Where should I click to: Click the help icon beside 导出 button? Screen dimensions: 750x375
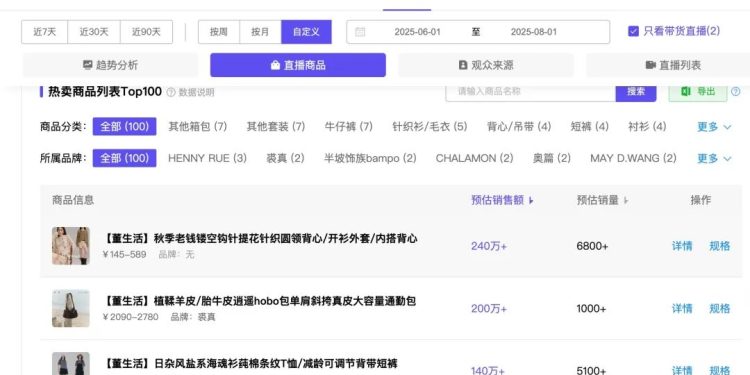coord(736,91)
